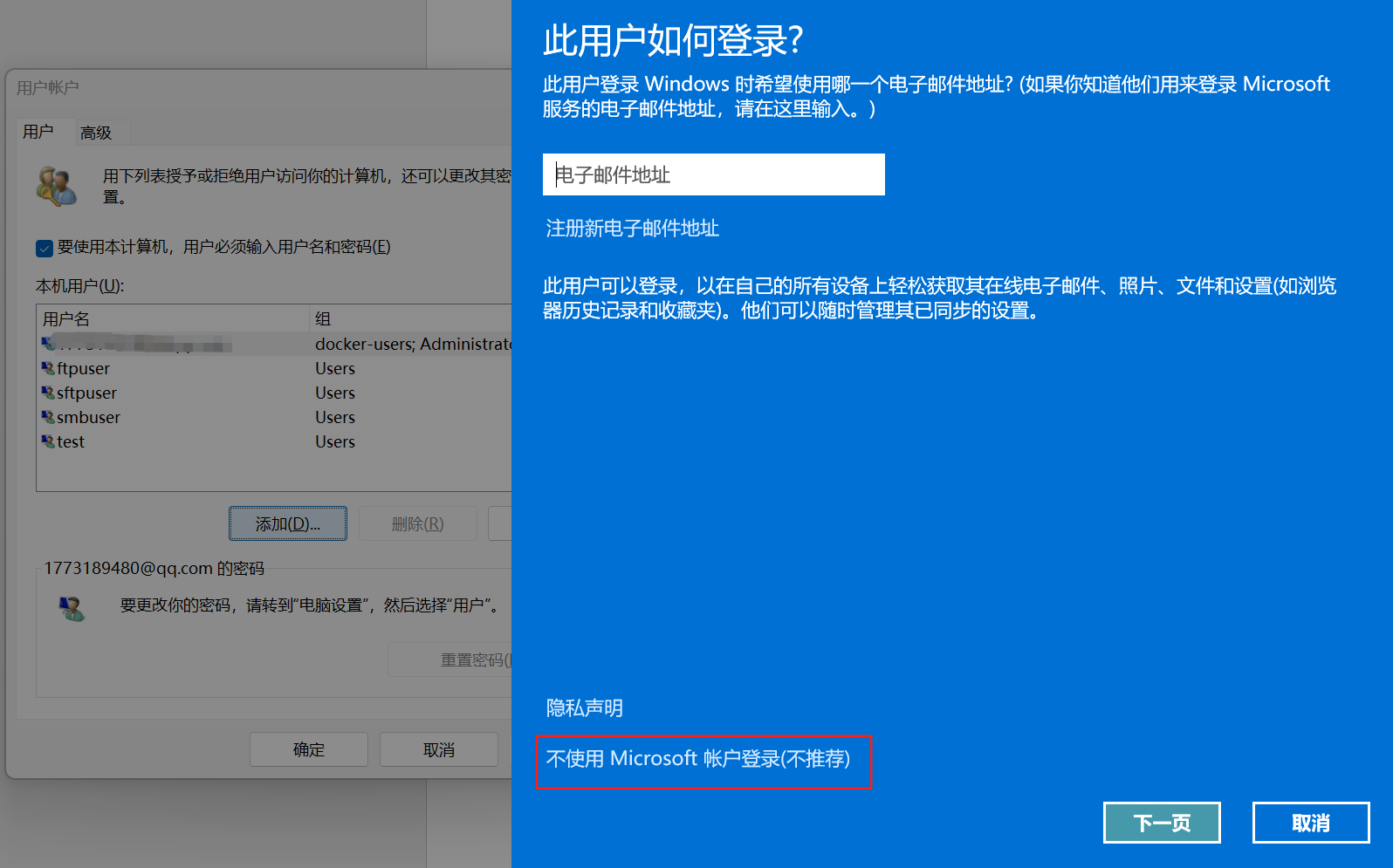
Task: Click the test user icon
Action: pyautogui.click(x=48, y=441)
